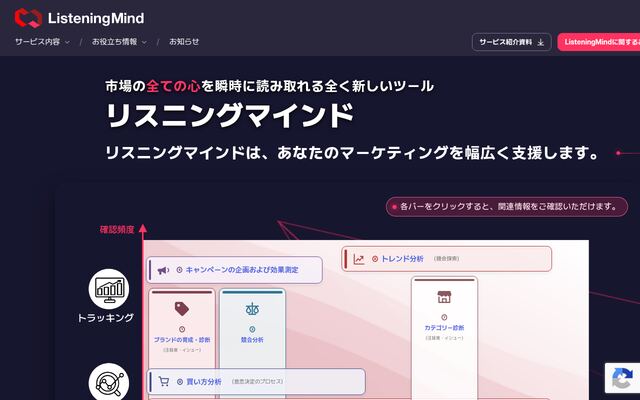Open the トレンド分析 bar
Screen dimensions: 640x400
447,259
